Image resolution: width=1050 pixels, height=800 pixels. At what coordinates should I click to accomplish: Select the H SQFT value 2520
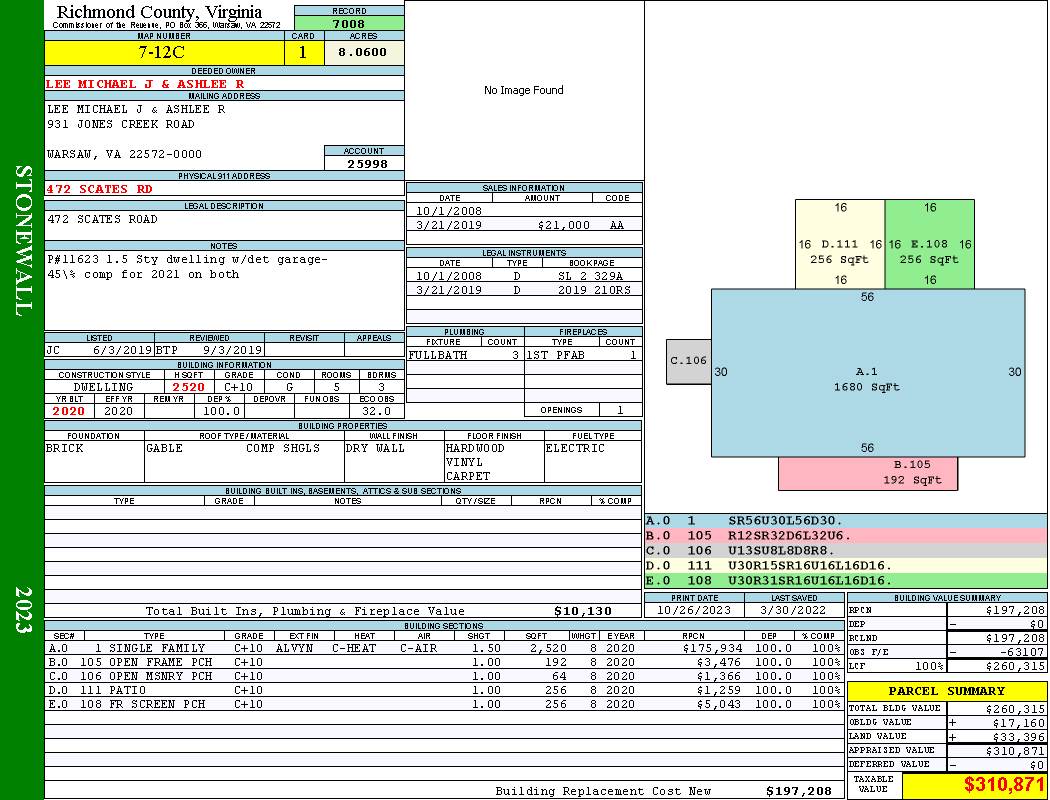coord(188,387)
